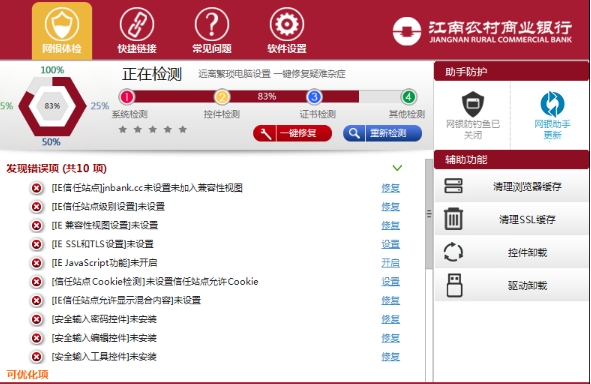Click 修复 for 安全输入工具控件
The image size is (591, 384).
(390, 356)
